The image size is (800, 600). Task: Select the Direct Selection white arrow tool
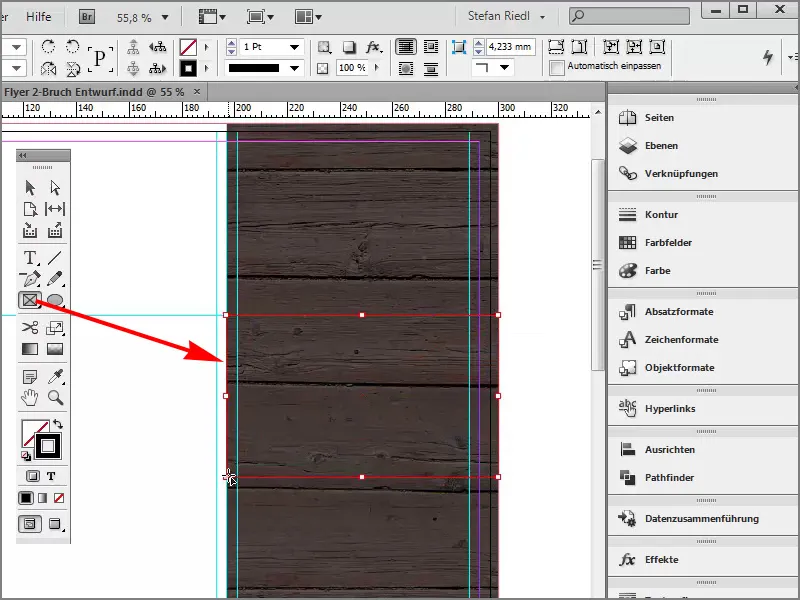pos(55,188)
